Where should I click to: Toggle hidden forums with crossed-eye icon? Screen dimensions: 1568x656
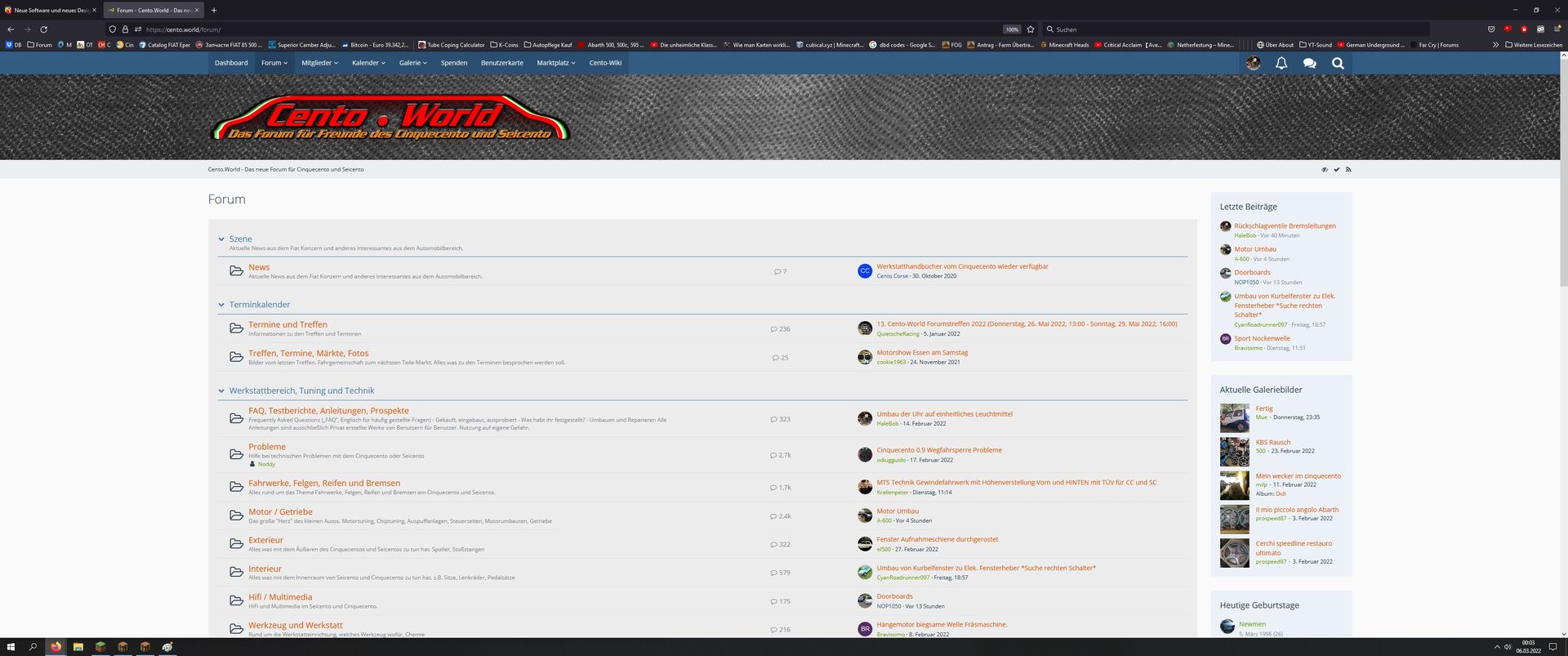tap(1325, 170)
